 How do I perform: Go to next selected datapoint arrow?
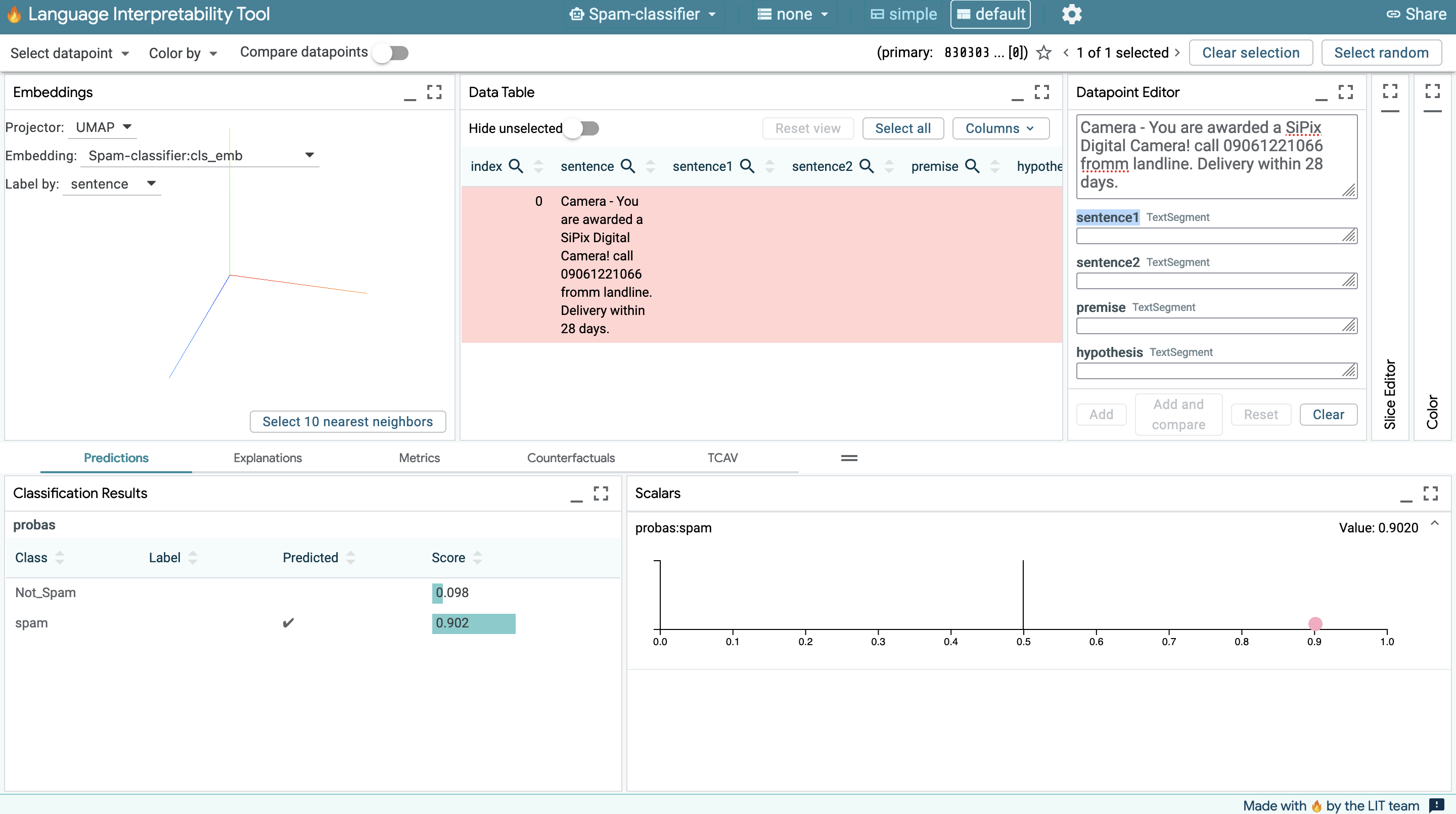pyautogui.click(x=1177, y=53)
